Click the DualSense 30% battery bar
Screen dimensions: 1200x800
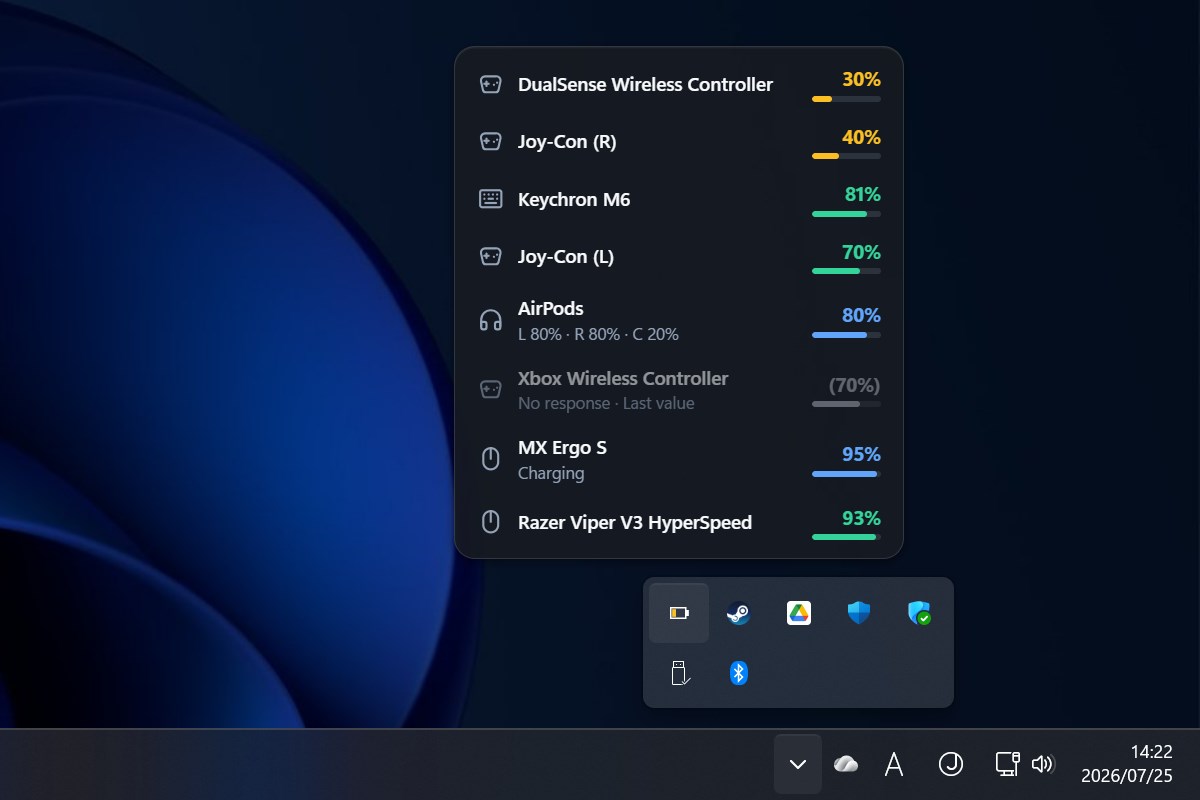pyautogui.click(x=846, y=99)
